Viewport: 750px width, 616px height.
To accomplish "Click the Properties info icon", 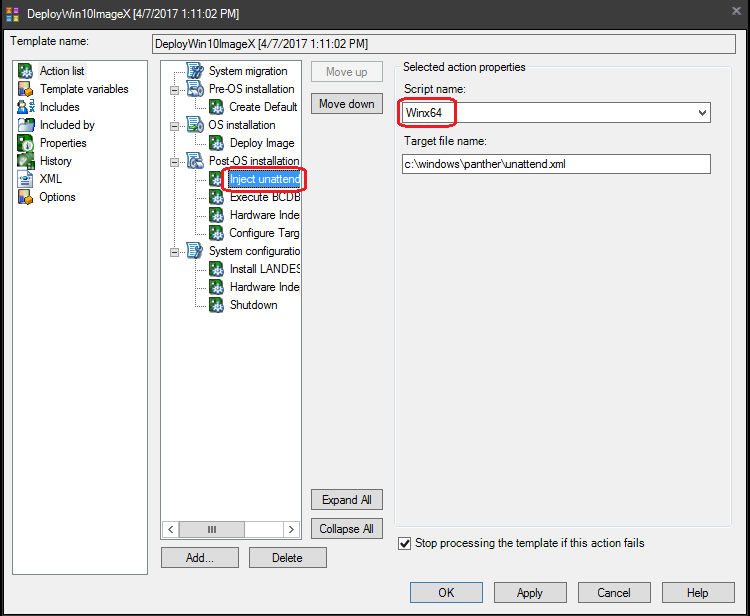I will [x=25, y=143].
